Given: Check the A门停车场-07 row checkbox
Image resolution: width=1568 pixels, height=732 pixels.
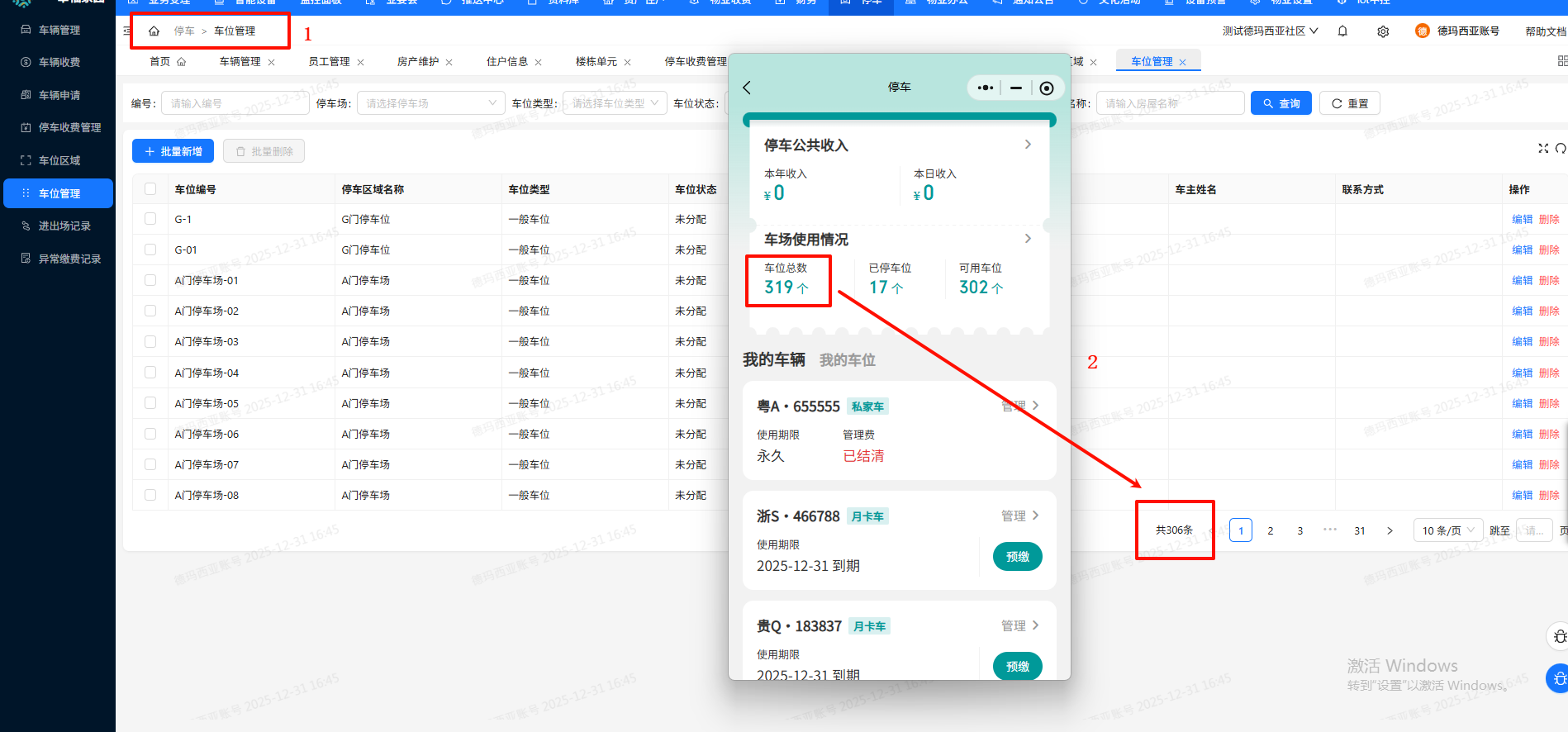Looking at the screenshot, I should click(x=150, y=464).
